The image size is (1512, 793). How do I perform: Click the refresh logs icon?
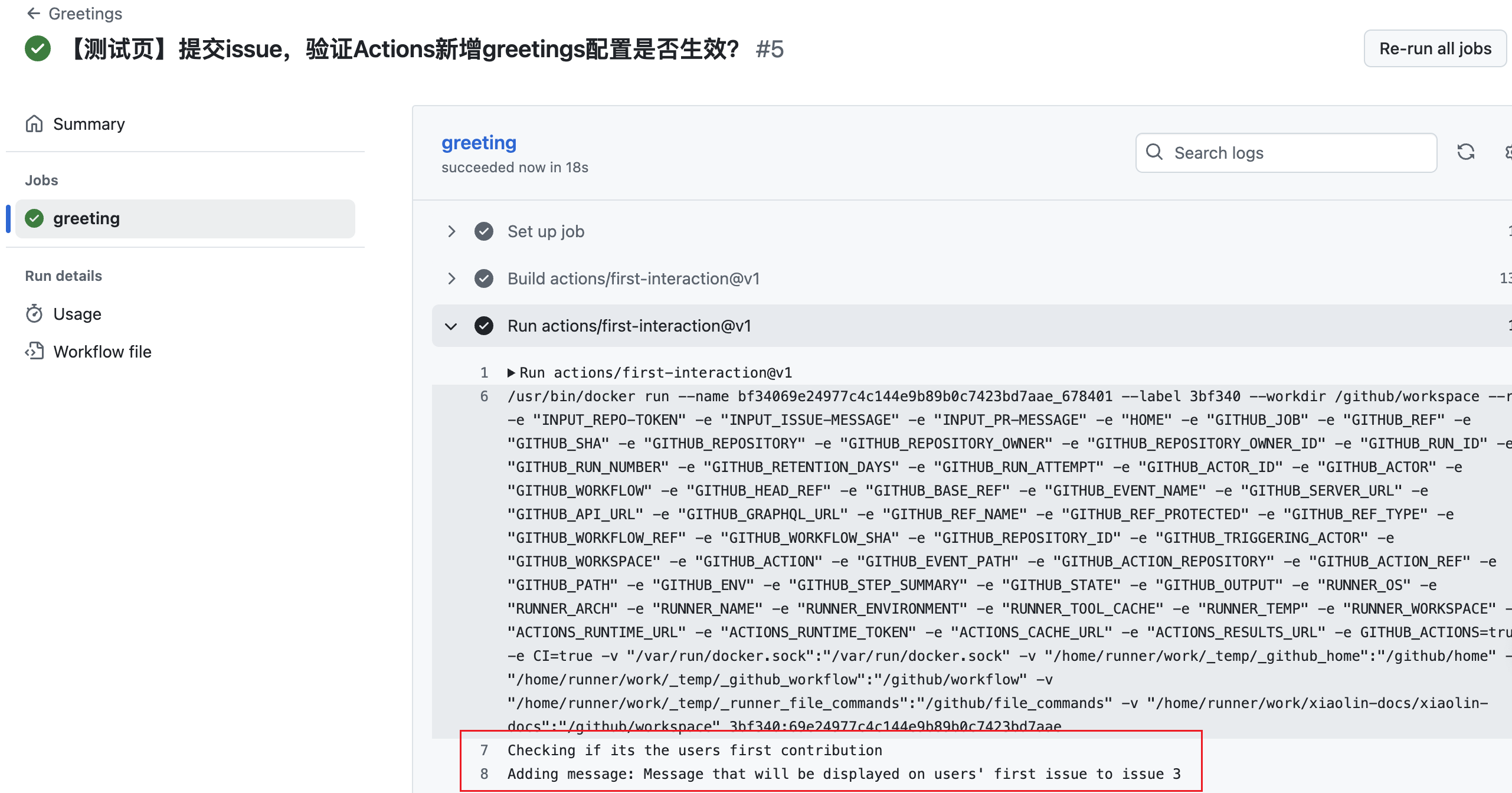(1465, 152)
